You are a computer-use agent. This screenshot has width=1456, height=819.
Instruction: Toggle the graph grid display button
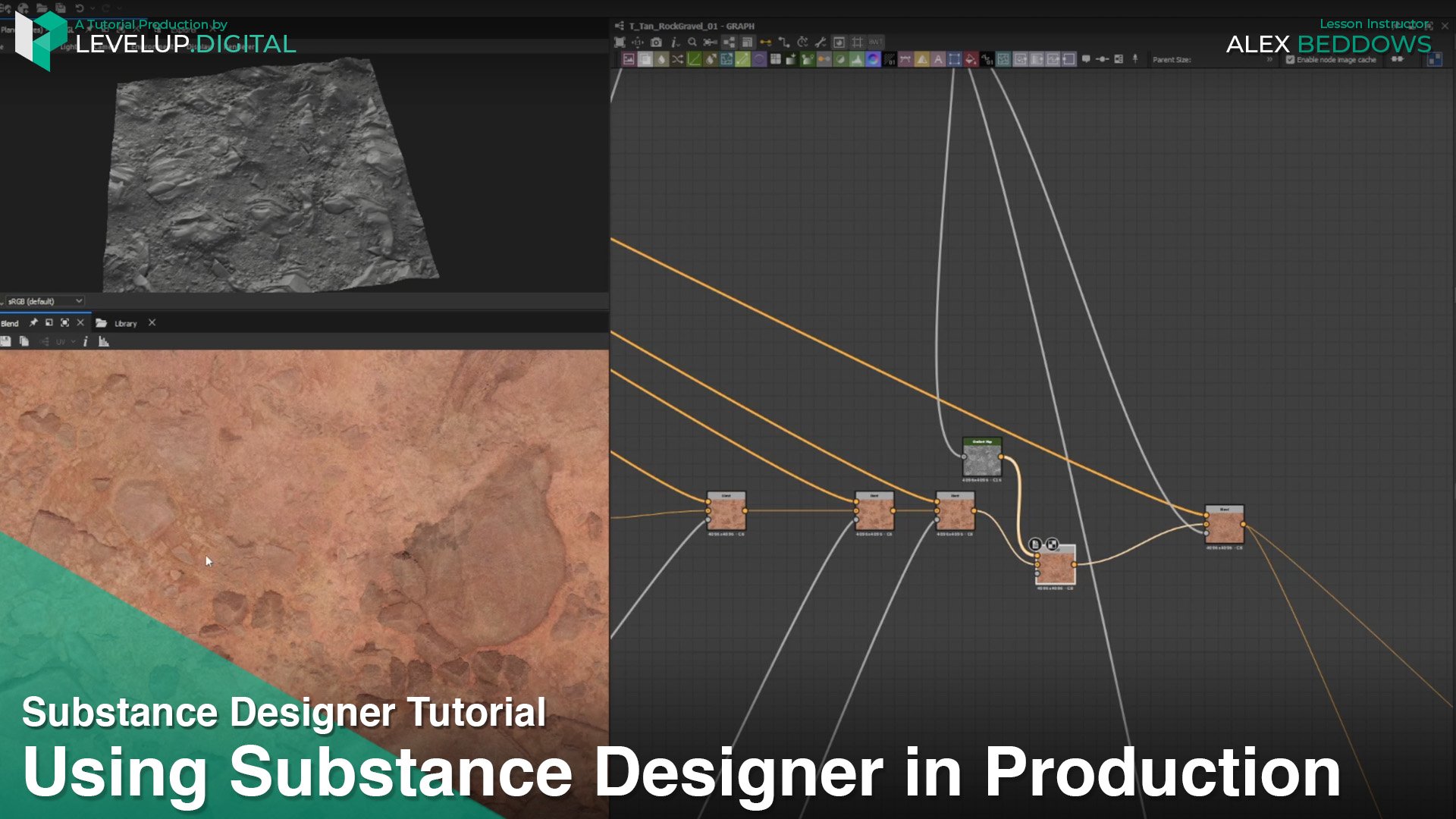tap(857, 42)
